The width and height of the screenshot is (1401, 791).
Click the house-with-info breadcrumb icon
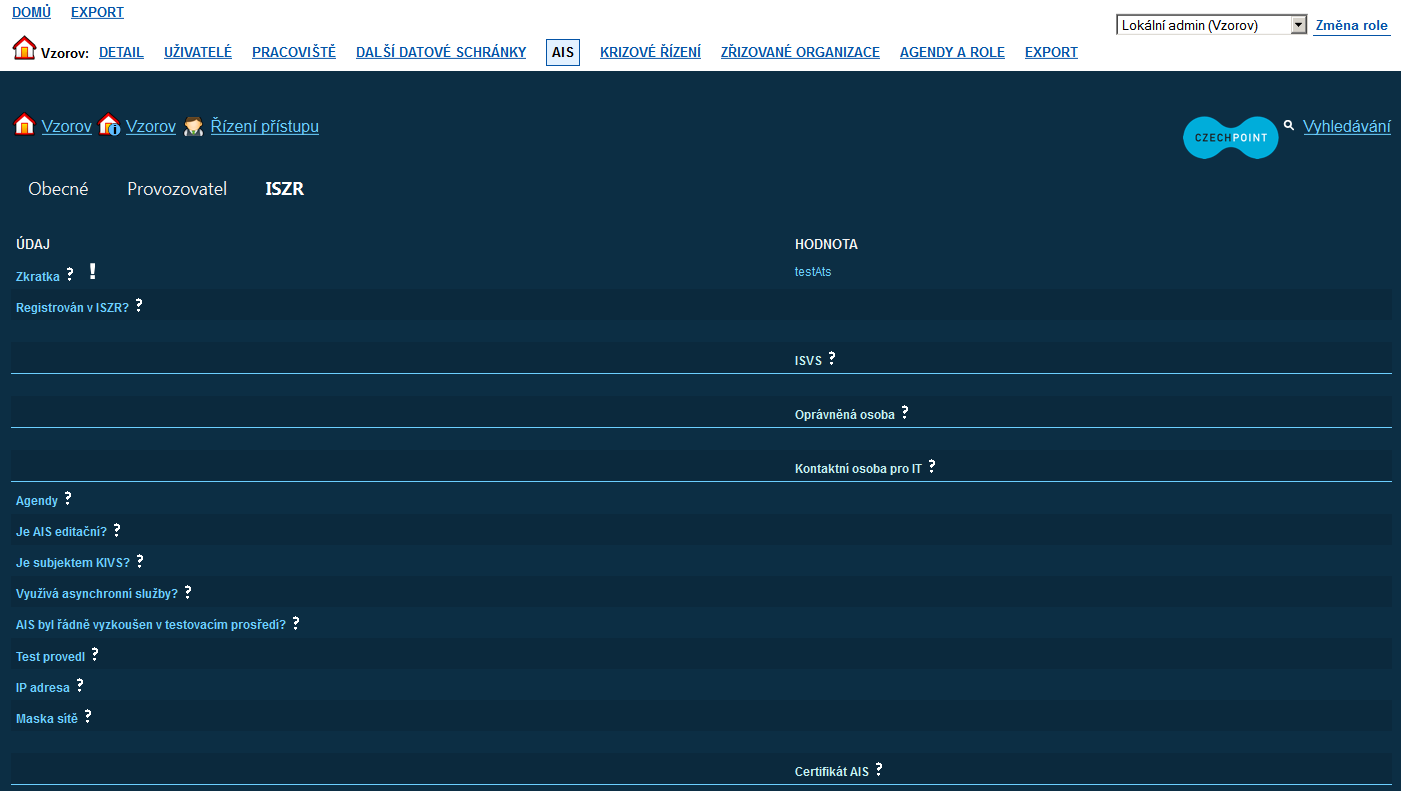(x=109, y=125)
